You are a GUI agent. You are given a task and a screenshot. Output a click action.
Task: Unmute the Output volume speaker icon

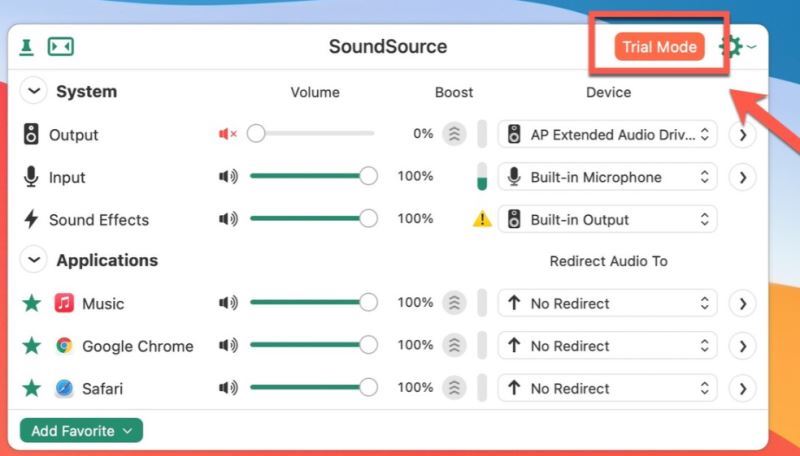point(228,134)
